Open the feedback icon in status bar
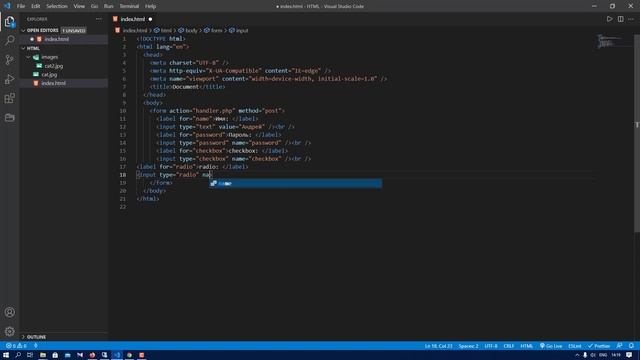Image resolution: width=640 pixels, height=360 pixels. (620, 346)
